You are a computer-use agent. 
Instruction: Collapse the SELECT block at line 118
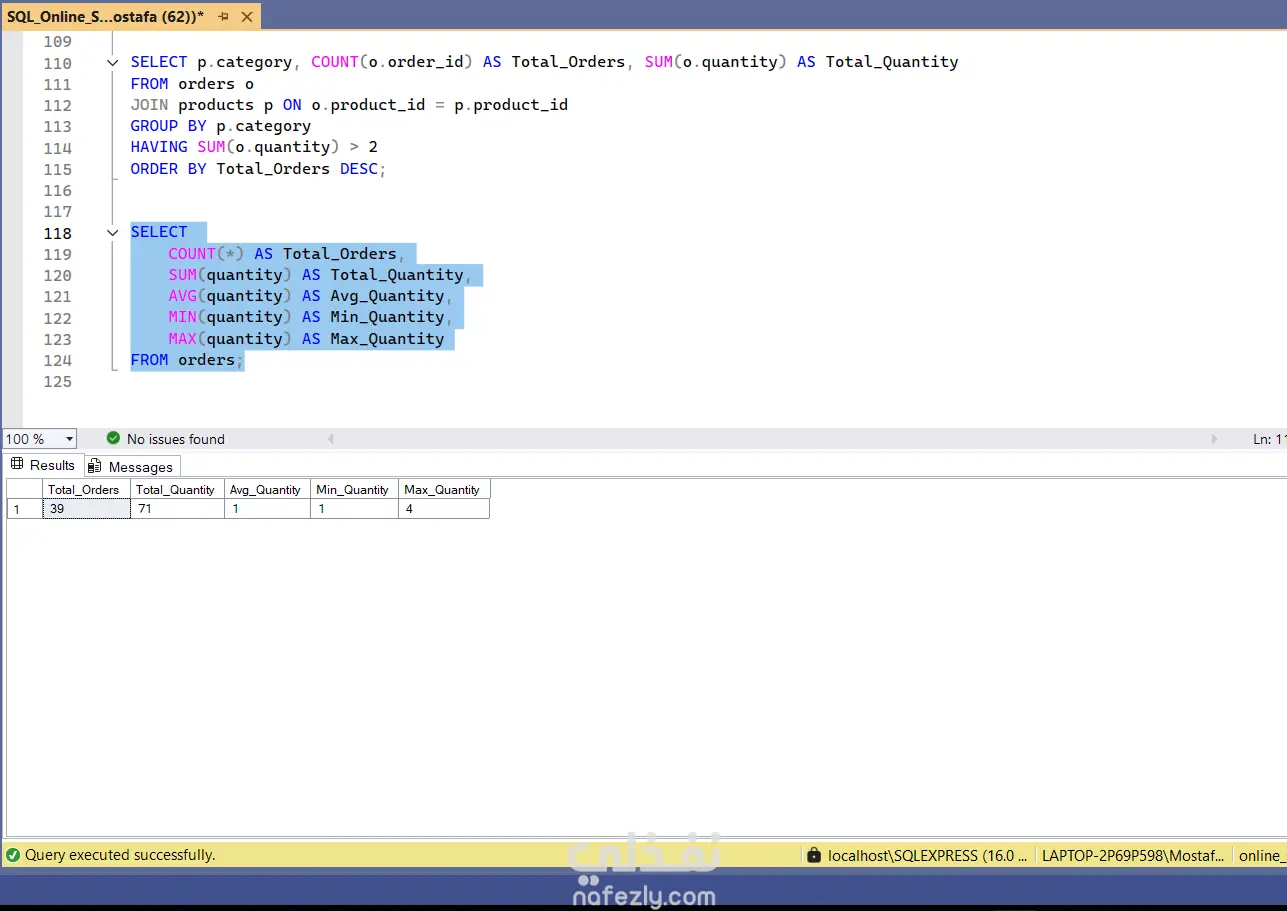[113, 232]
